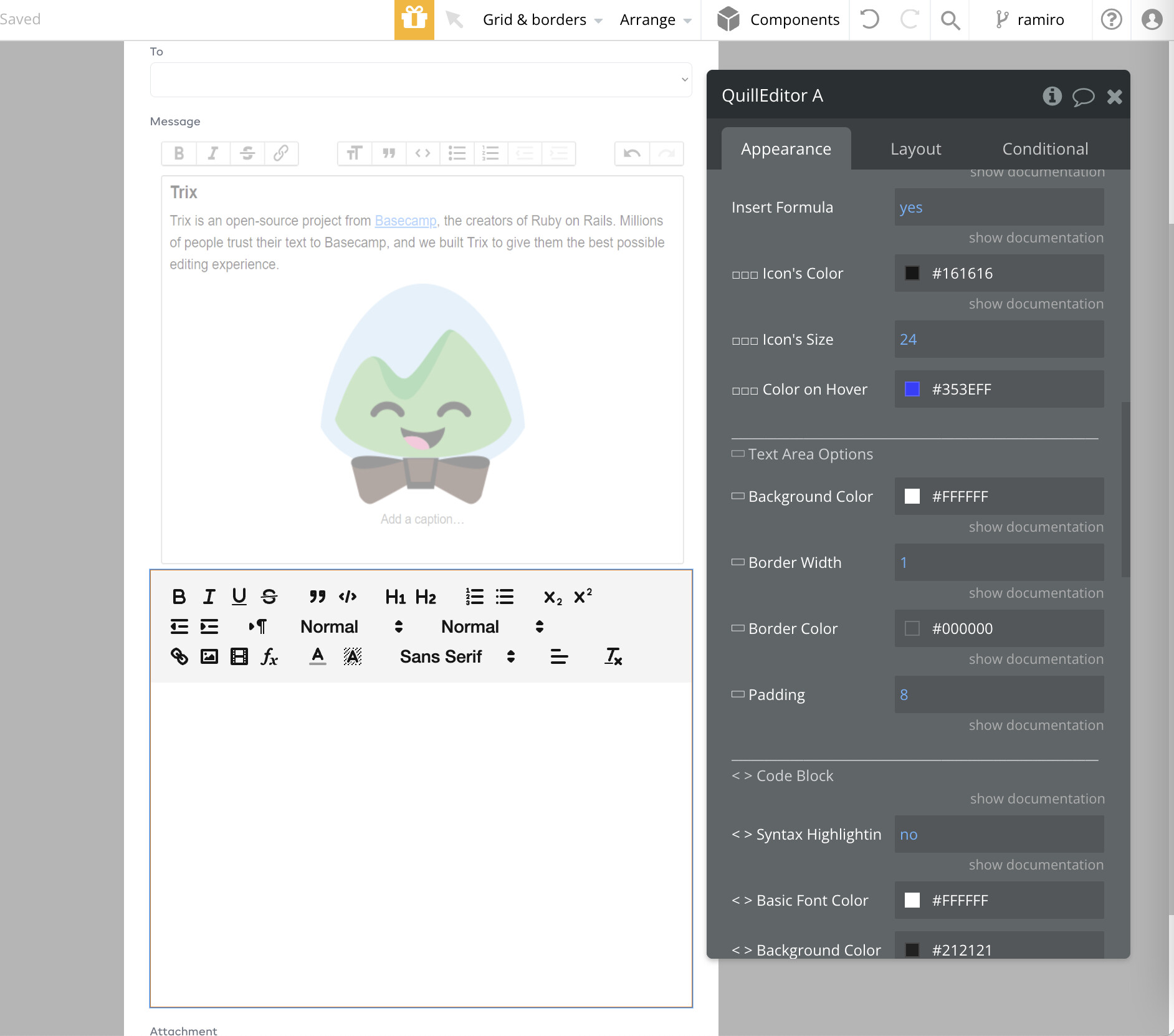Open the Basecamp link in the Trix text

coord(404,221)
